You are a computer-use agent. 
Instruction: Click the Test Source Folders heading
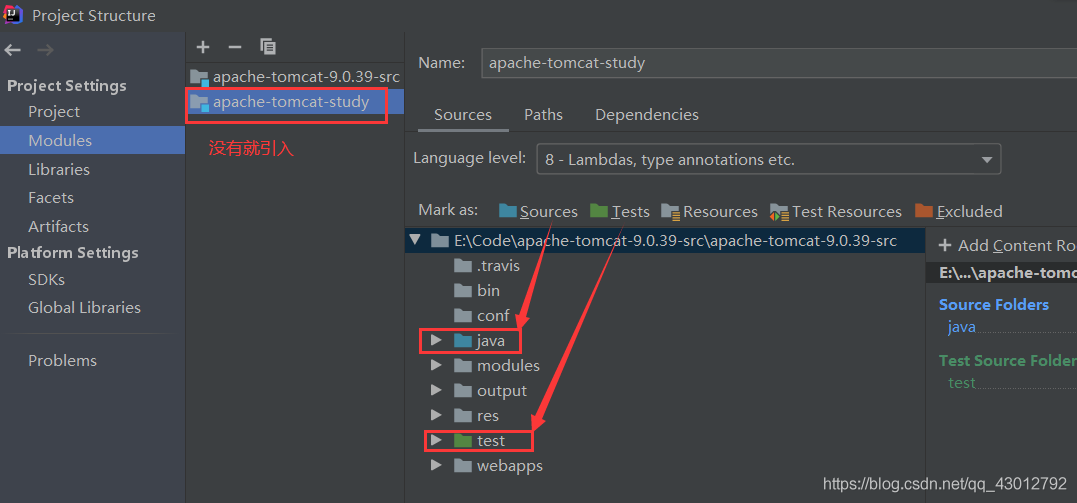tap(1008, 360)
